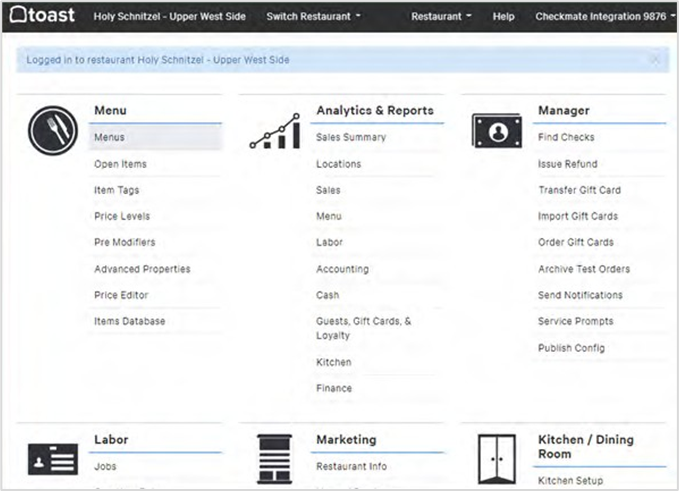Select Publish Config under Manager
Screen dimensions: 679x491
[x=571, y=348]
